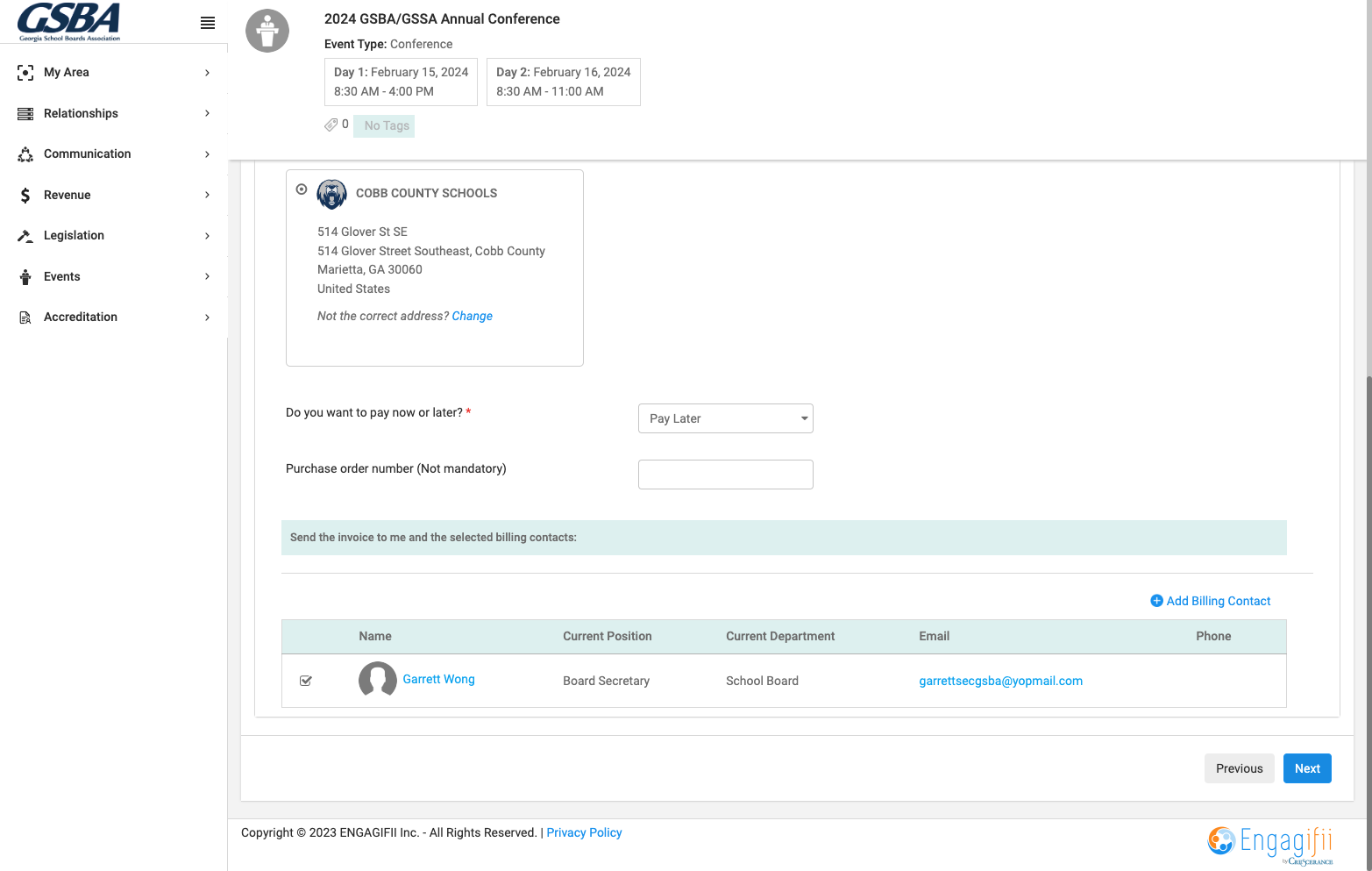Click the Change address link
The width and height of the screenshot is (1372, 871).
click(473, 317)
